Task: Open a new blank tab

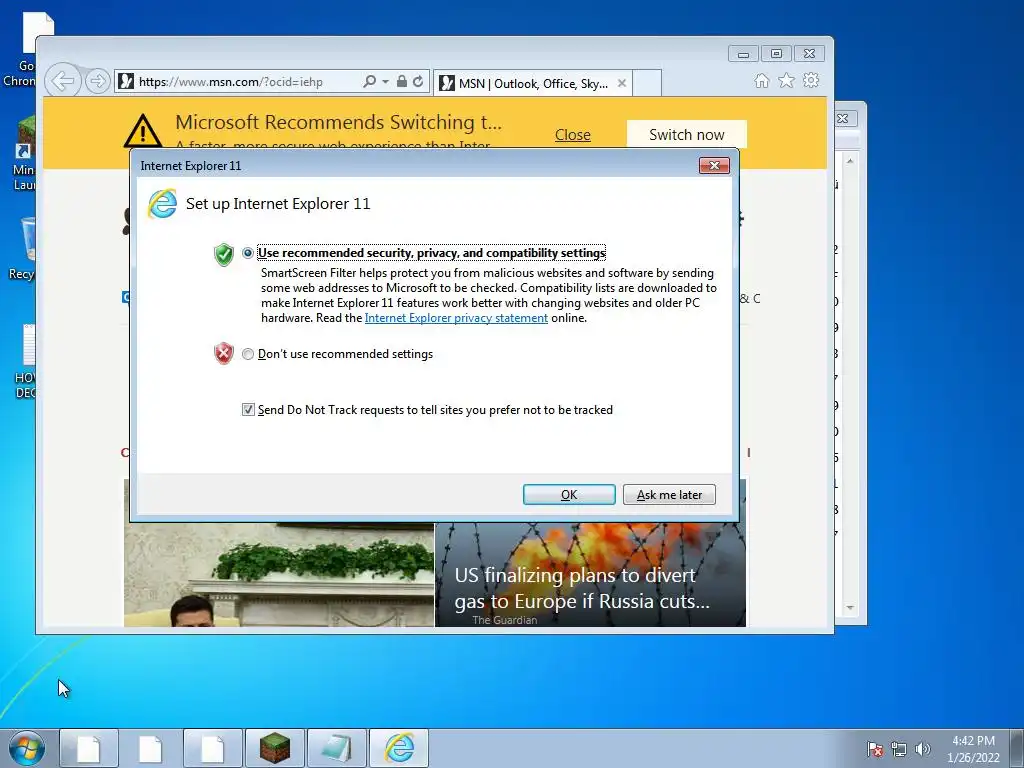Action: pyautogui.click(x=647, y=83)
